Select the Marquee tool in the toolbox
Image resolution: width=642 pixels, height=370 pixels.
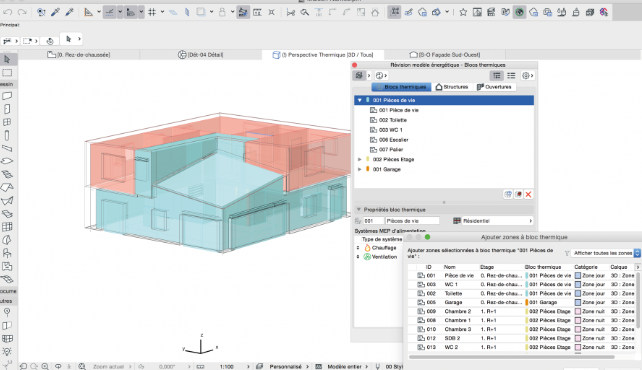[x=7, y=73]
